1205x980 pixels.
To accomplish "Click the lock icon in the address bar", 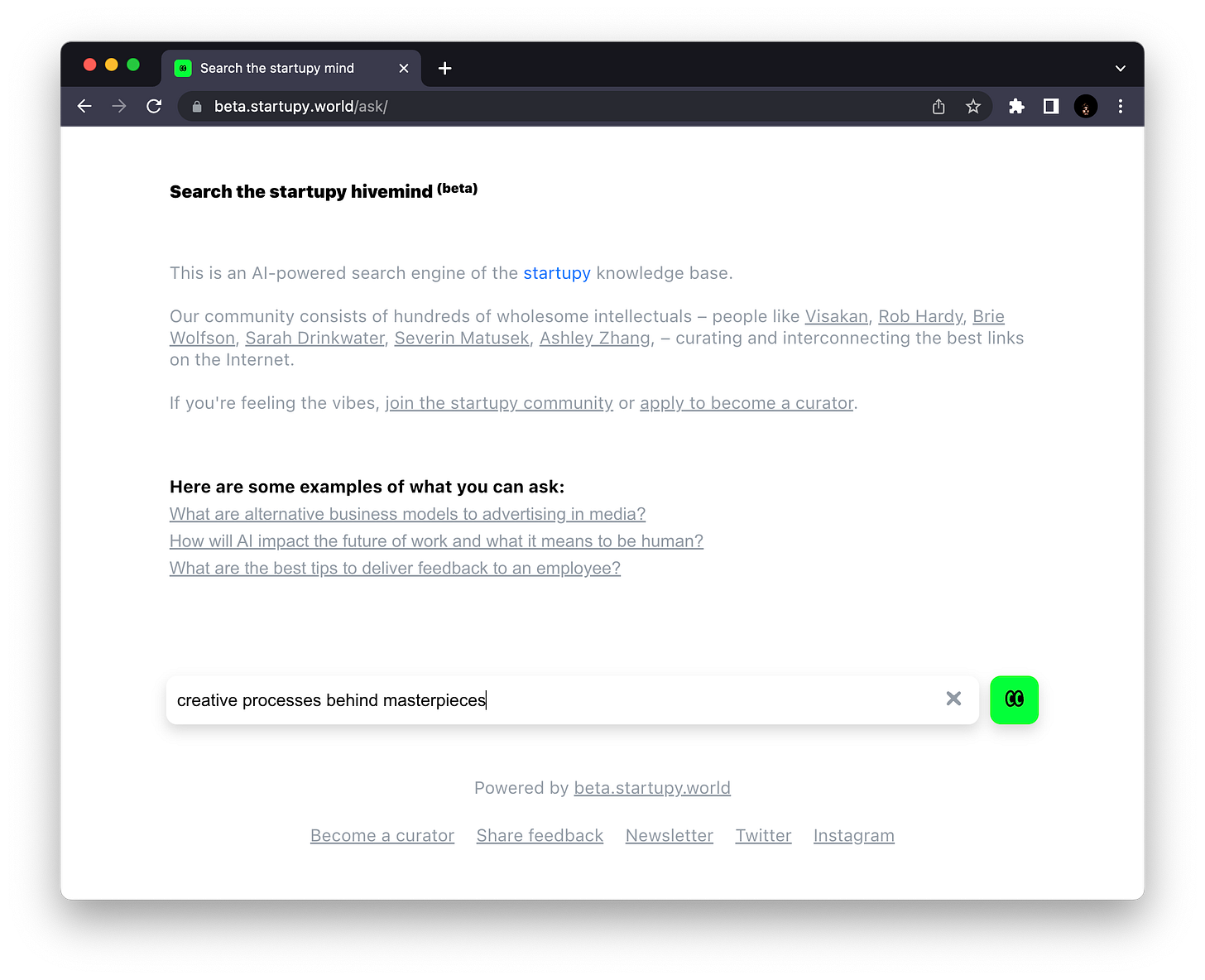I will pyautogui.click(x=197, y=107).
